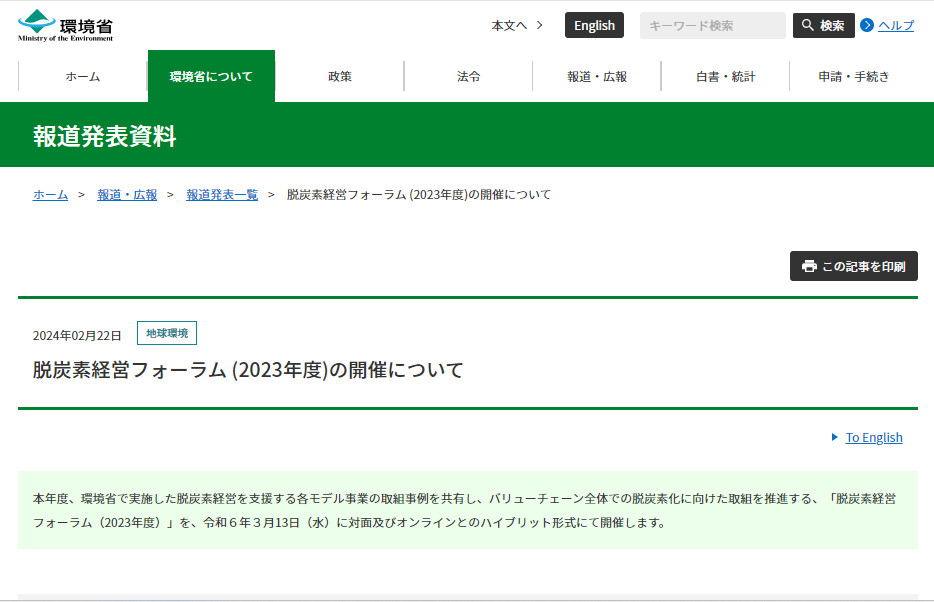Click the ヘルプ help link
The height and width of the screenshot is (602, 934).
coord(895,25)
